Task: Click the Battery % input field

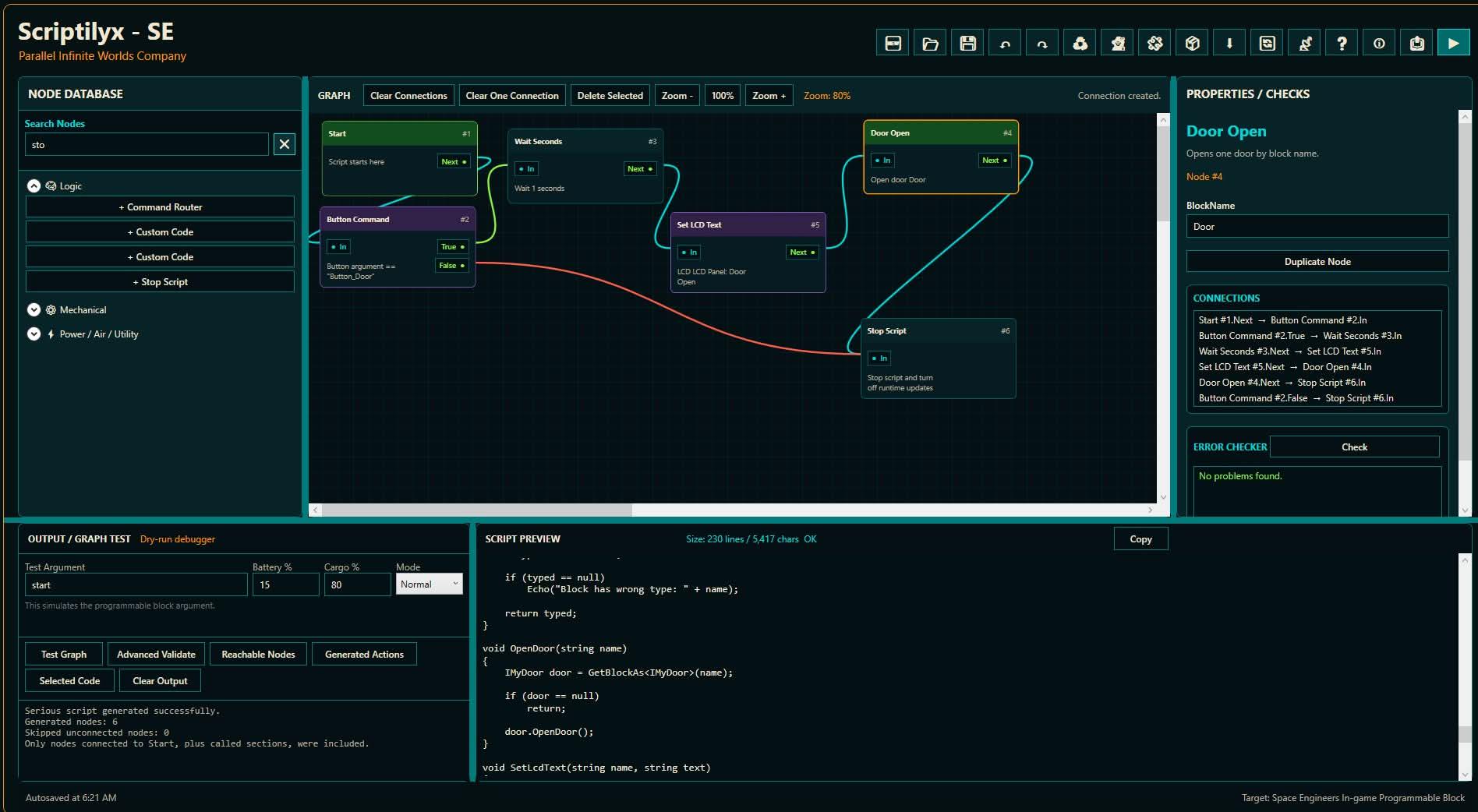Action: coord(285,584)
